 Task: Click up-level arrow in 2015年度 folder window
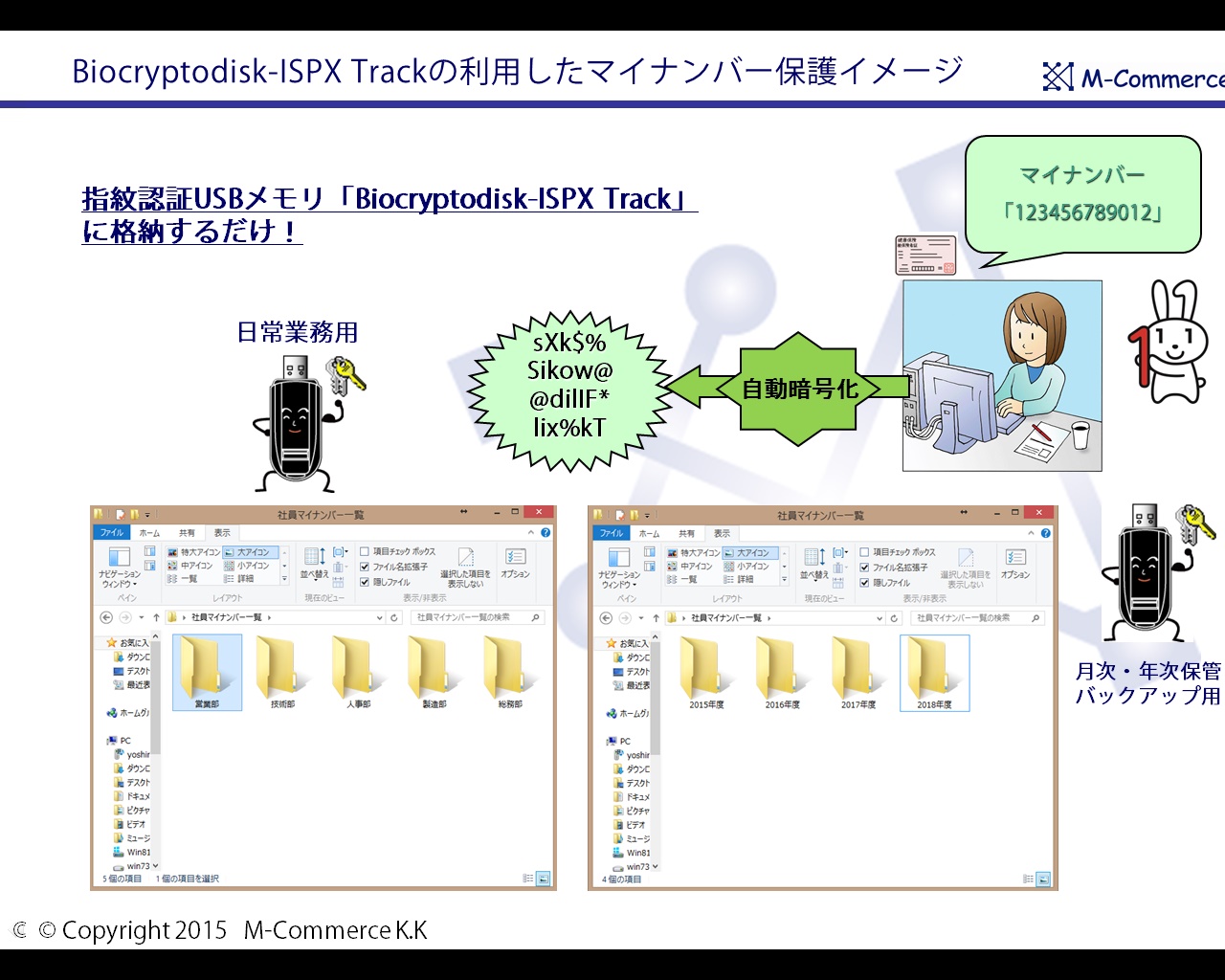point(656,618)
